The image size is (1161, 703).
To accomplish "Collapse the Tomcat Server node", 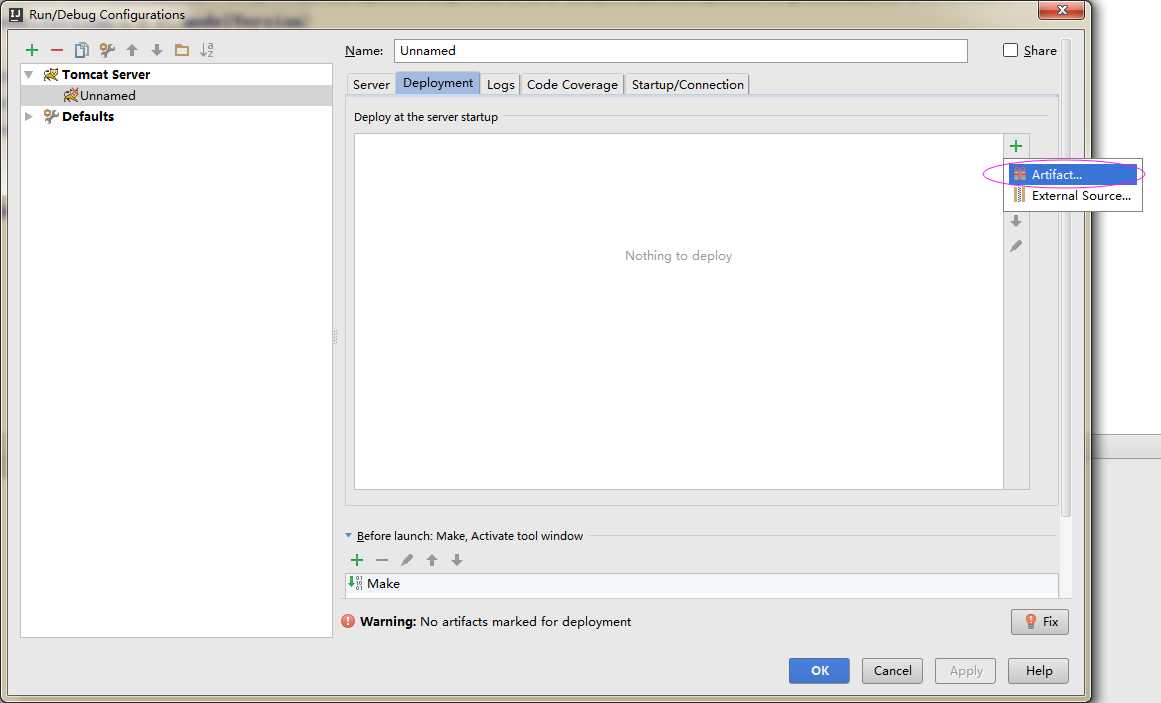I will coord(29,74).
